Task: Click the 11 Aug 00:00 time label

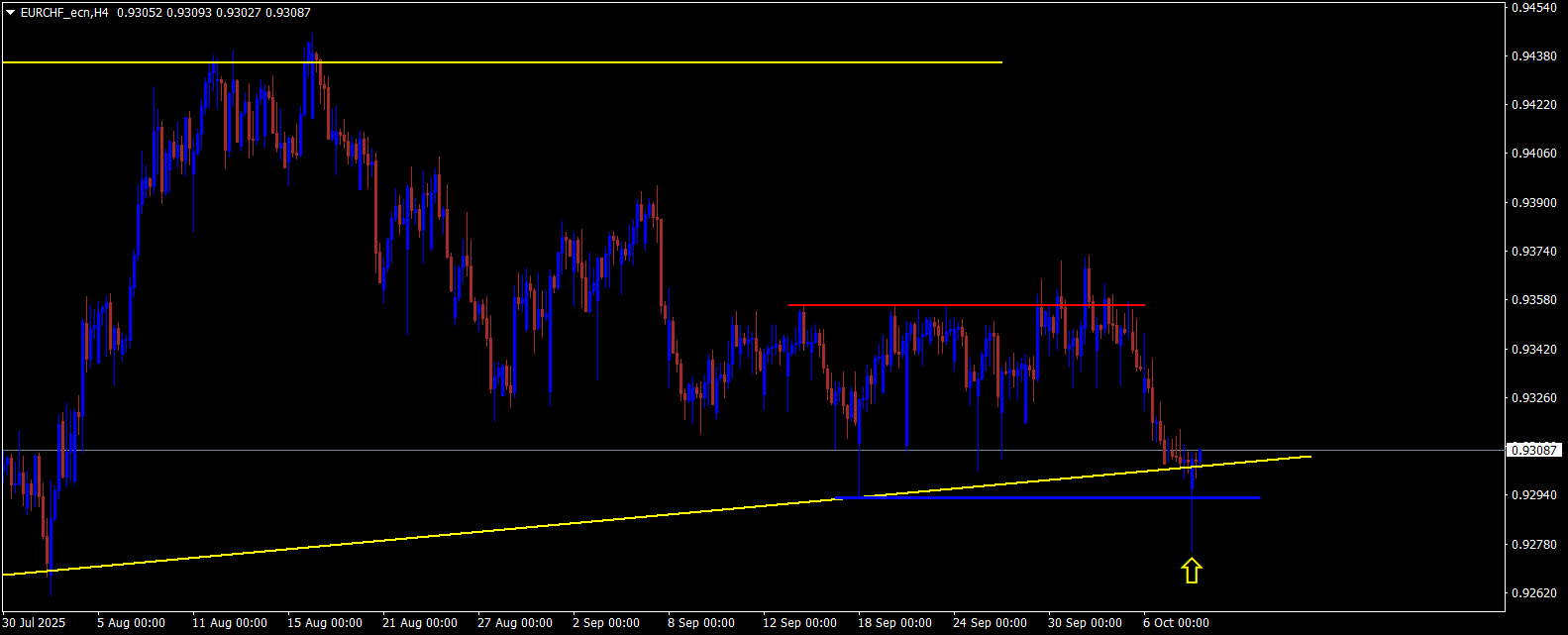Action: click(230, 623)
